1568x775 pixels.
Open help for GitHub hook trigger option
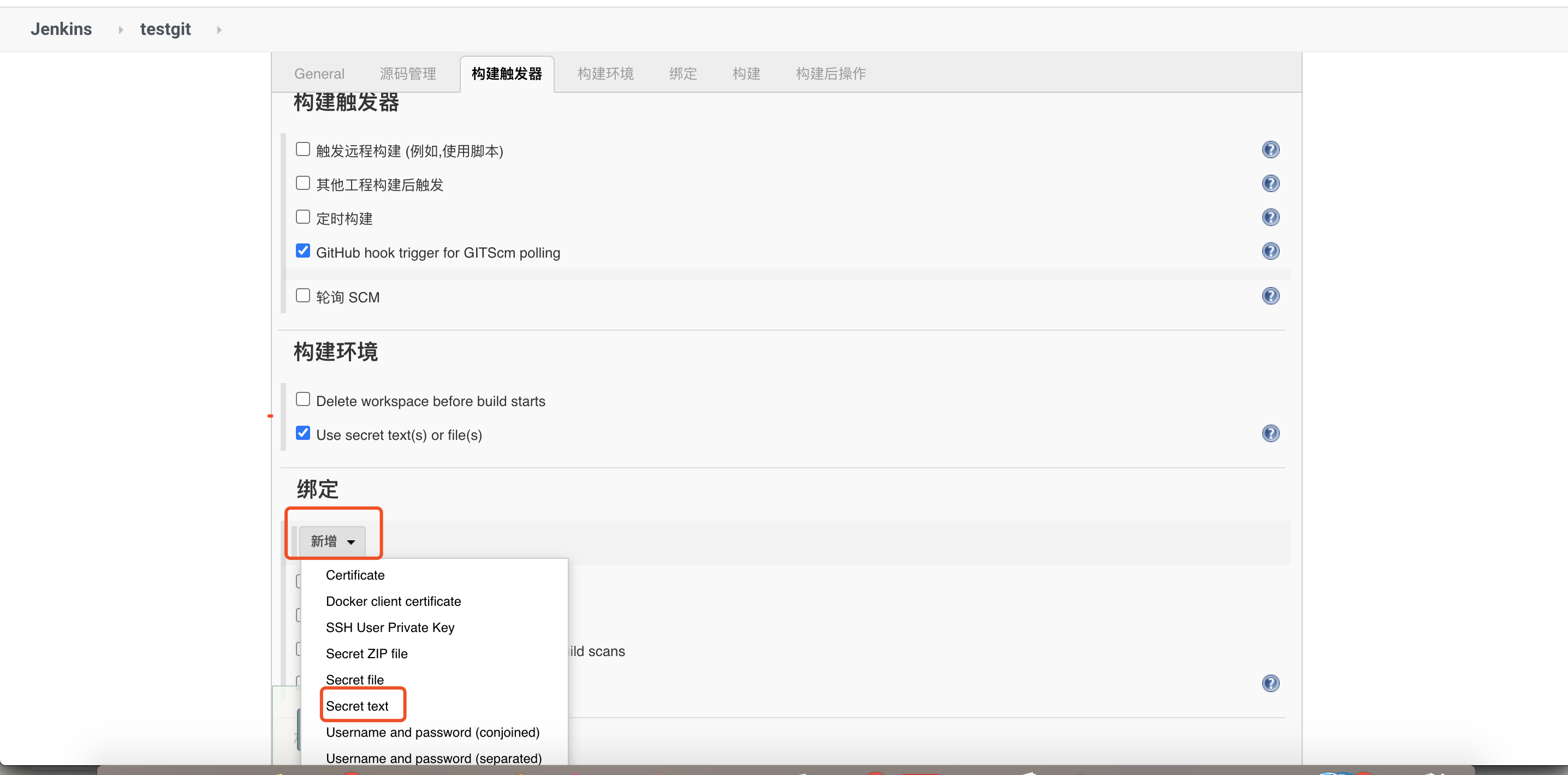click(1270, 251)
